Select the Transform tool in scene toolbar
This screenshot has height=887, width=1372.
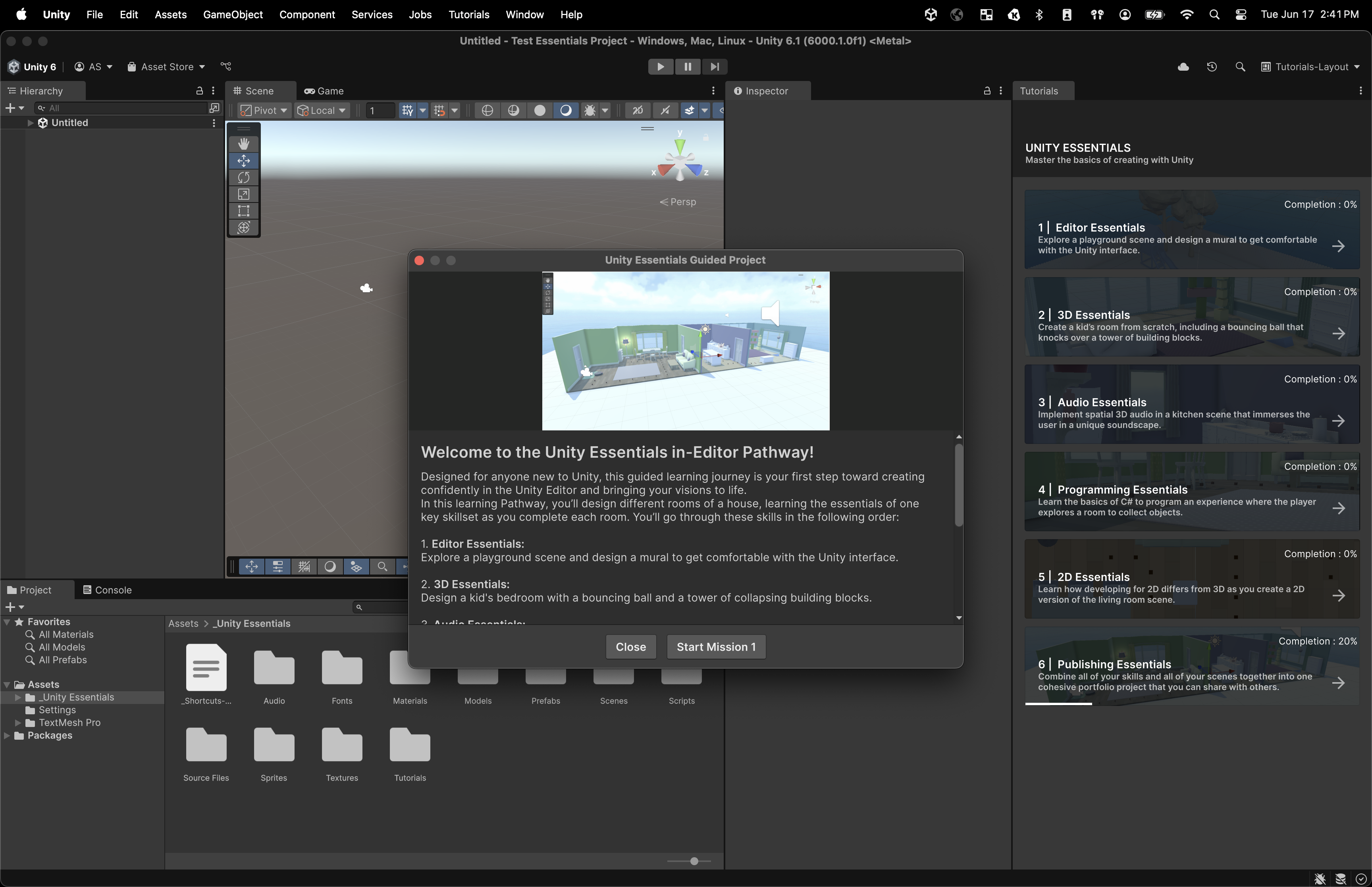point(243,228)
